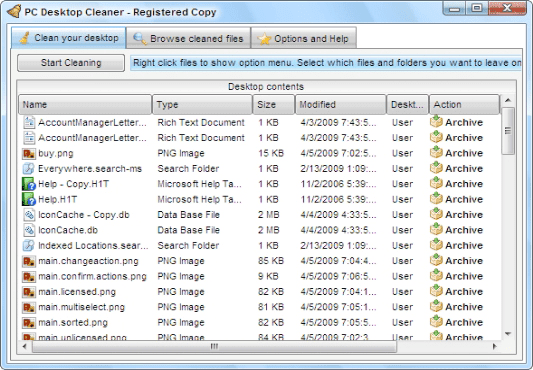
Task: Select the main.multiselect.png file name
Action: (x=82, y=307)
